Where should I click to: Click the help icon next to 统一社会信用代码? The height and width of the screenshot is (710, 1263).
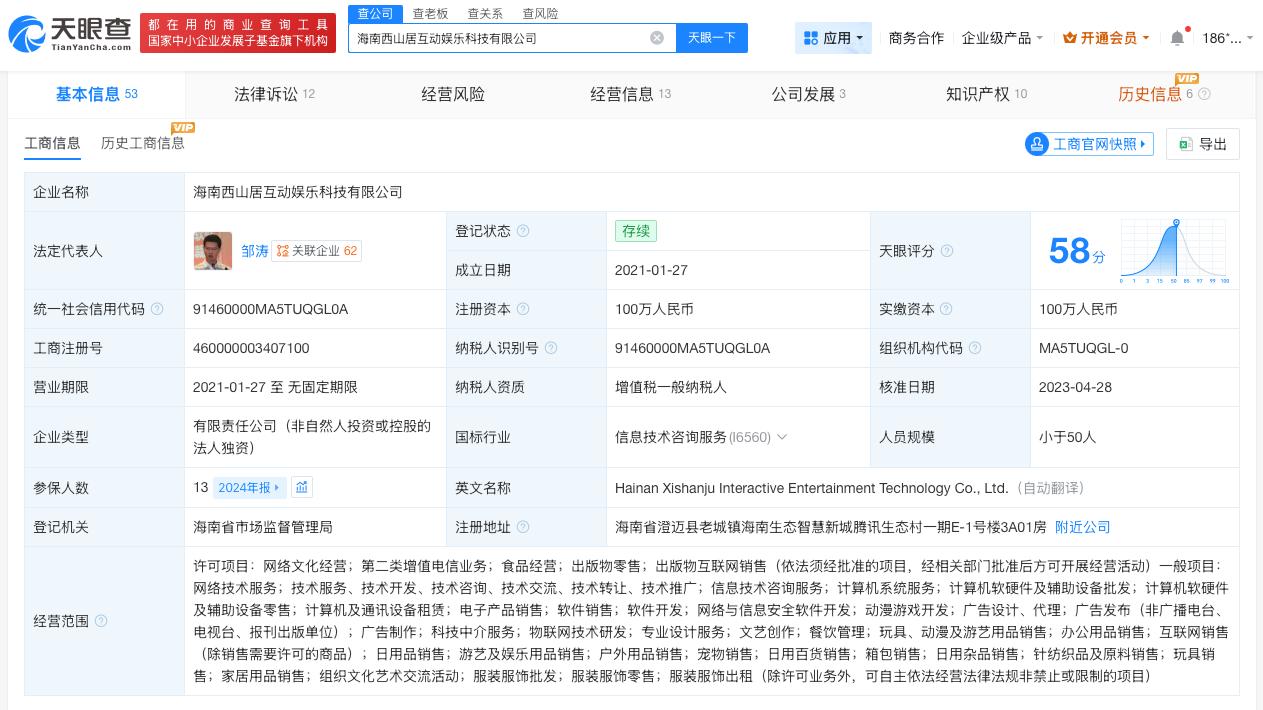click(x=157, y=309)
